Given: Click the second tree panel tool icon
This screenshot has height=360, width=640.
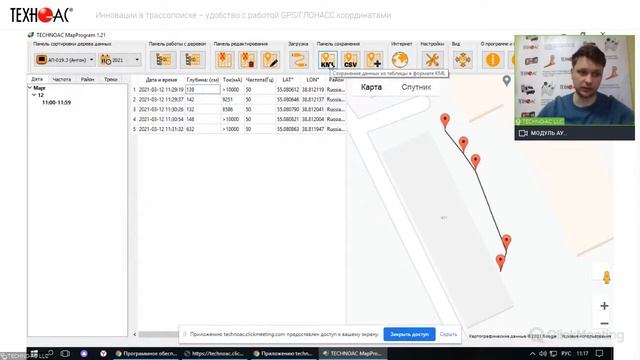Looking at the screenshot, I should [x=193, y=60].
